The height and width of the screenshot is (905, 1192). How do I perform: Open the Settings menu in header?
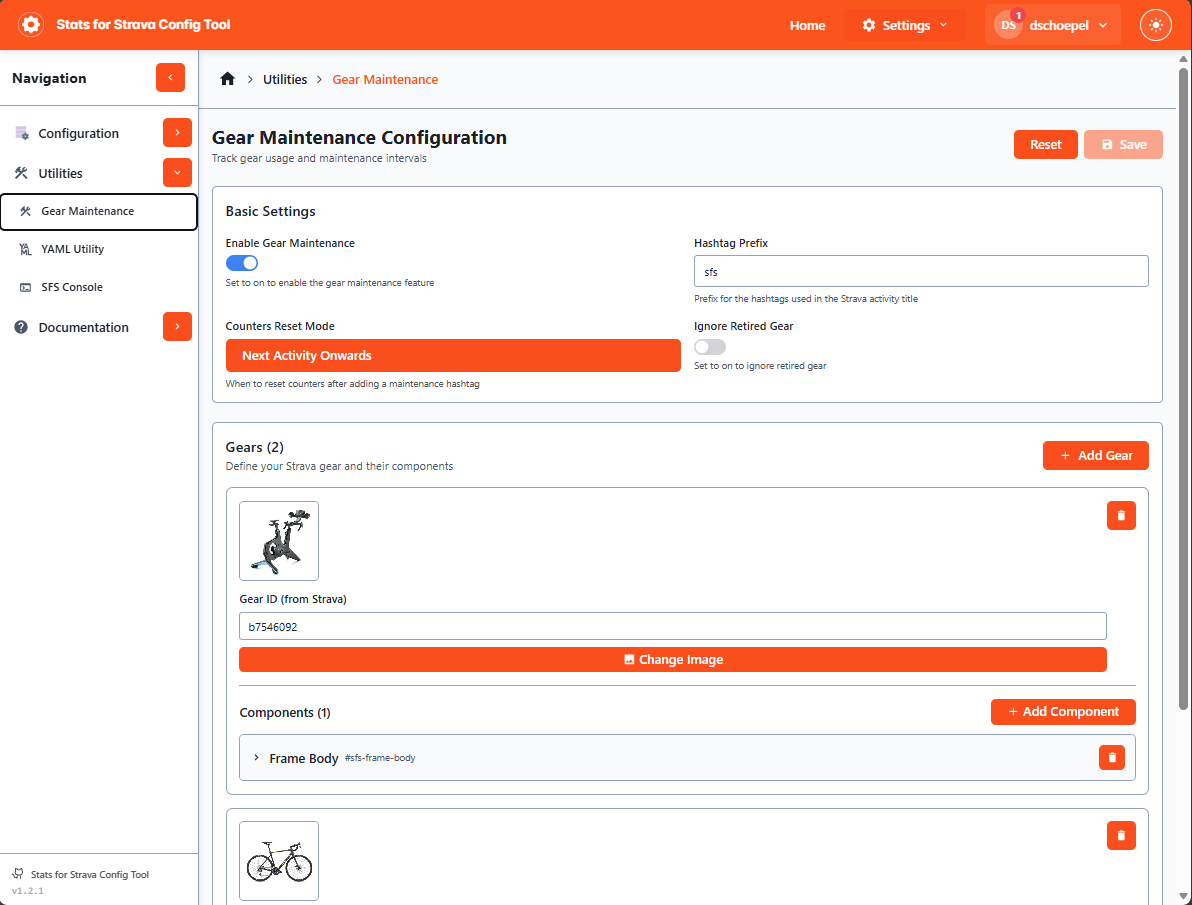[904, 25]
